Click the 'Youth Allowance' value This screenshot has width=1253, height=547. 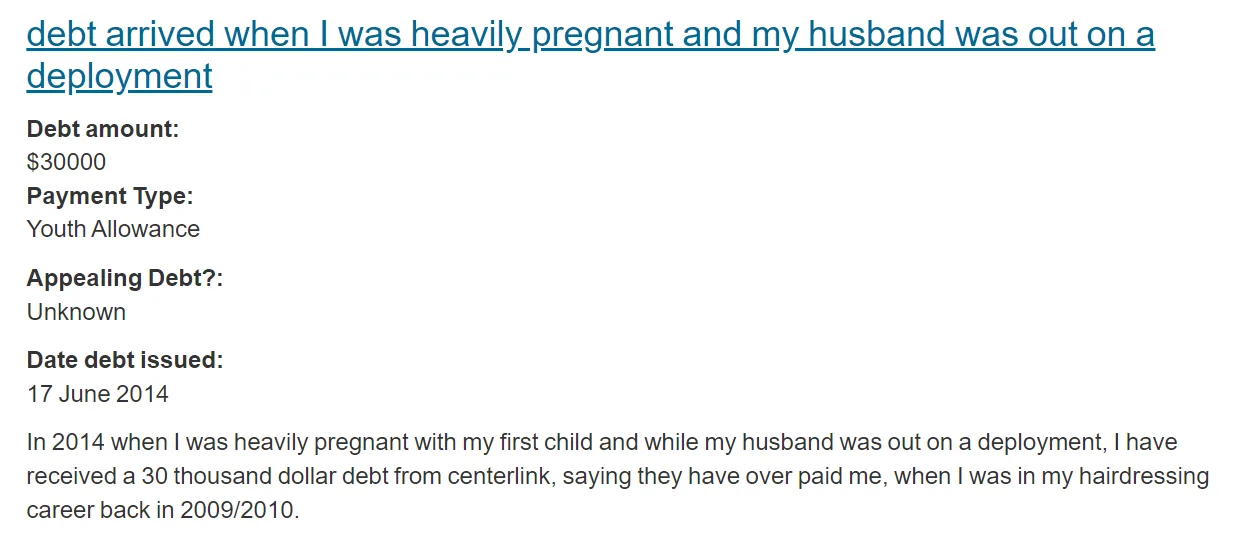pos(113,229)
